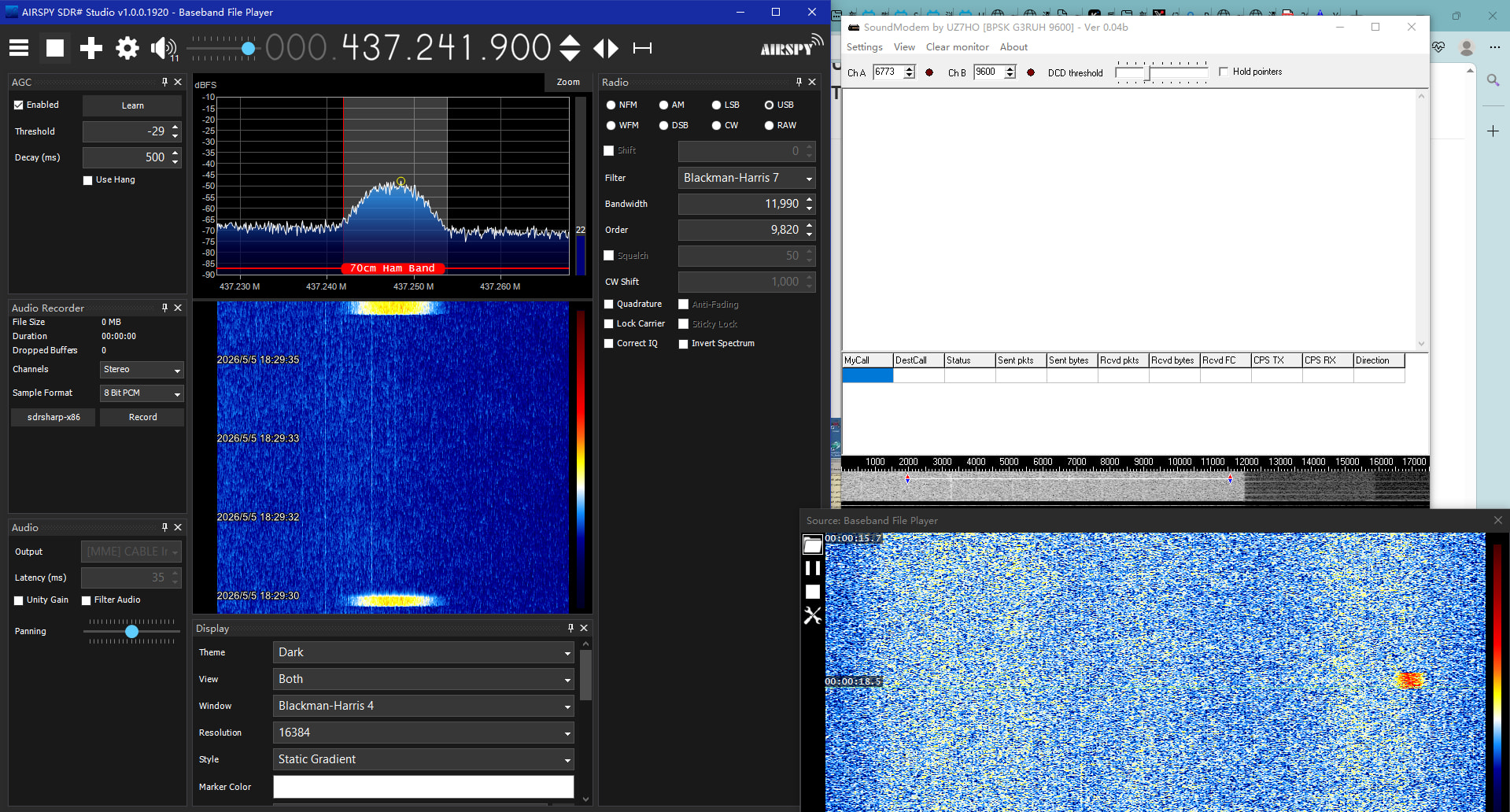1510x812 pixels.
Task: Select the AM demodulation mode
Action: [663, 105]
